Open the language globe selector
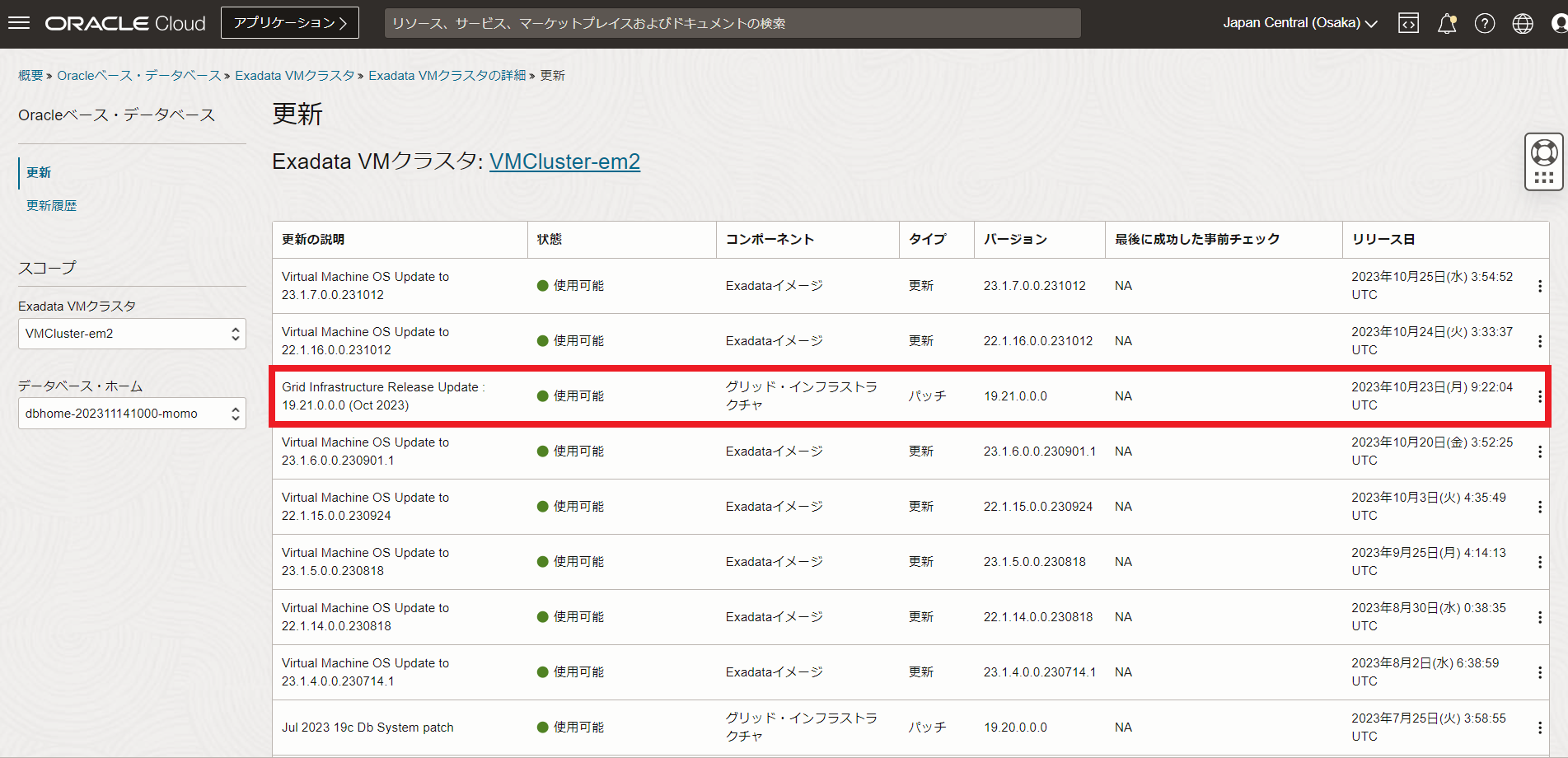Viewport: 1568px width, 758px height. (x=1522, y=24)
